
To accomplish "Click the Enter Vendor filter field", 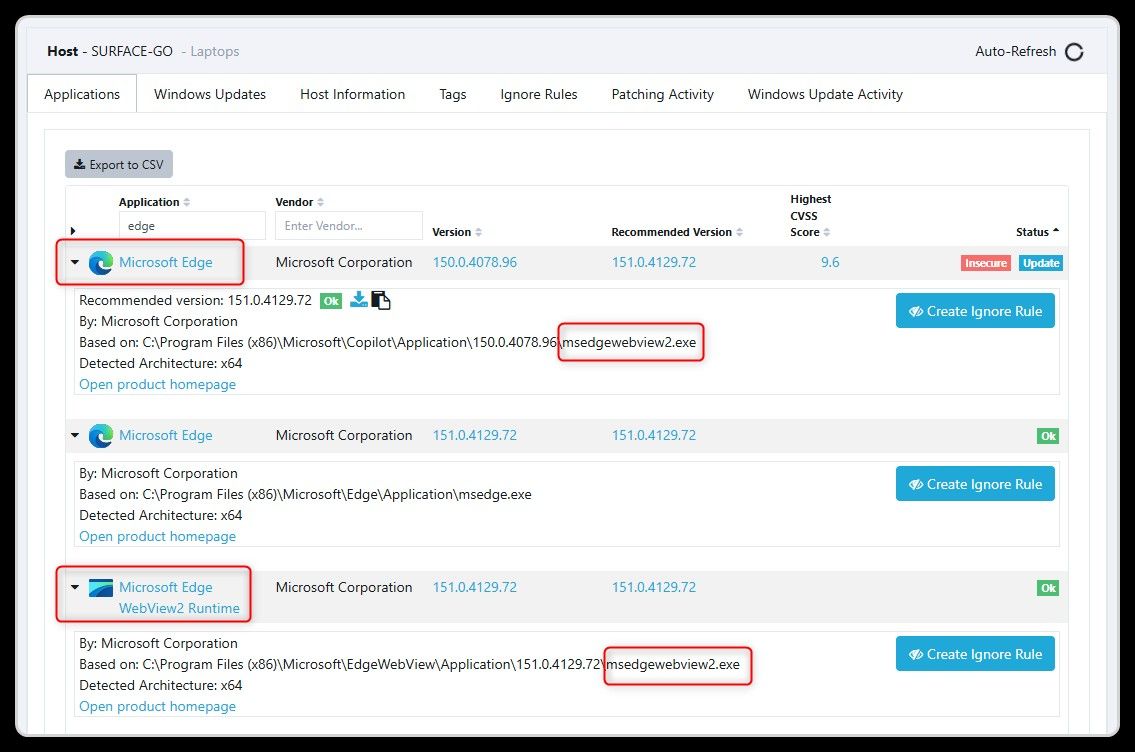I will (x=349, y=226).
